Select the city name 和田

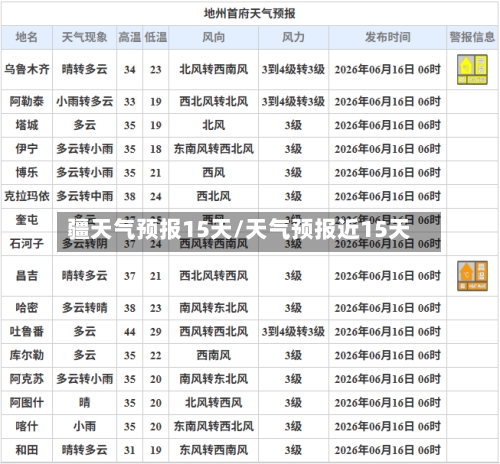(x=27, y=450)
